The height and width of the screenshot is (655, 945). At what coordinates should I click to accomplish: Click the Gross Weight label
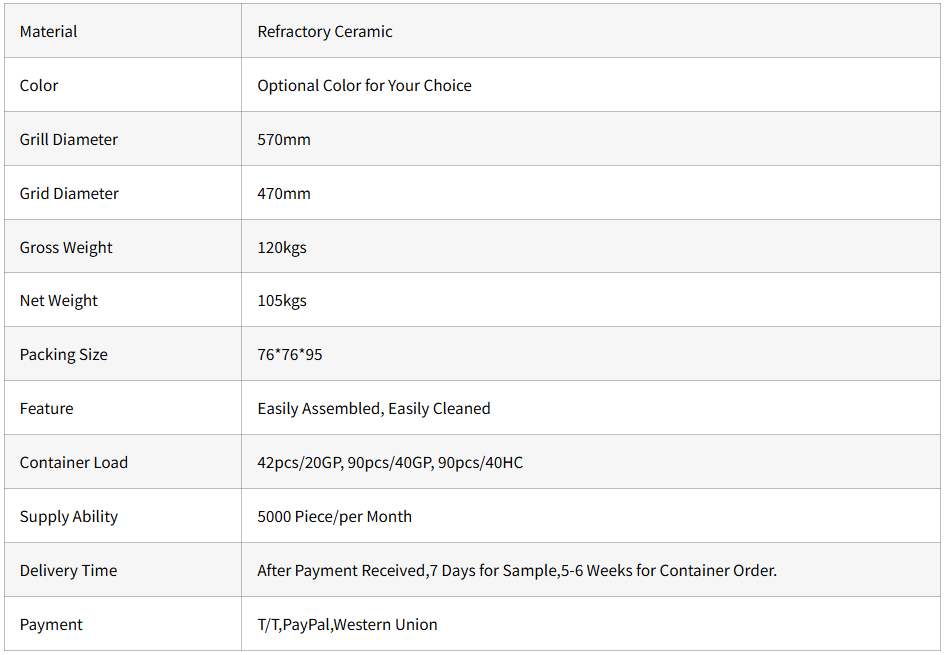pyautogui.click(x=66, y=247)
